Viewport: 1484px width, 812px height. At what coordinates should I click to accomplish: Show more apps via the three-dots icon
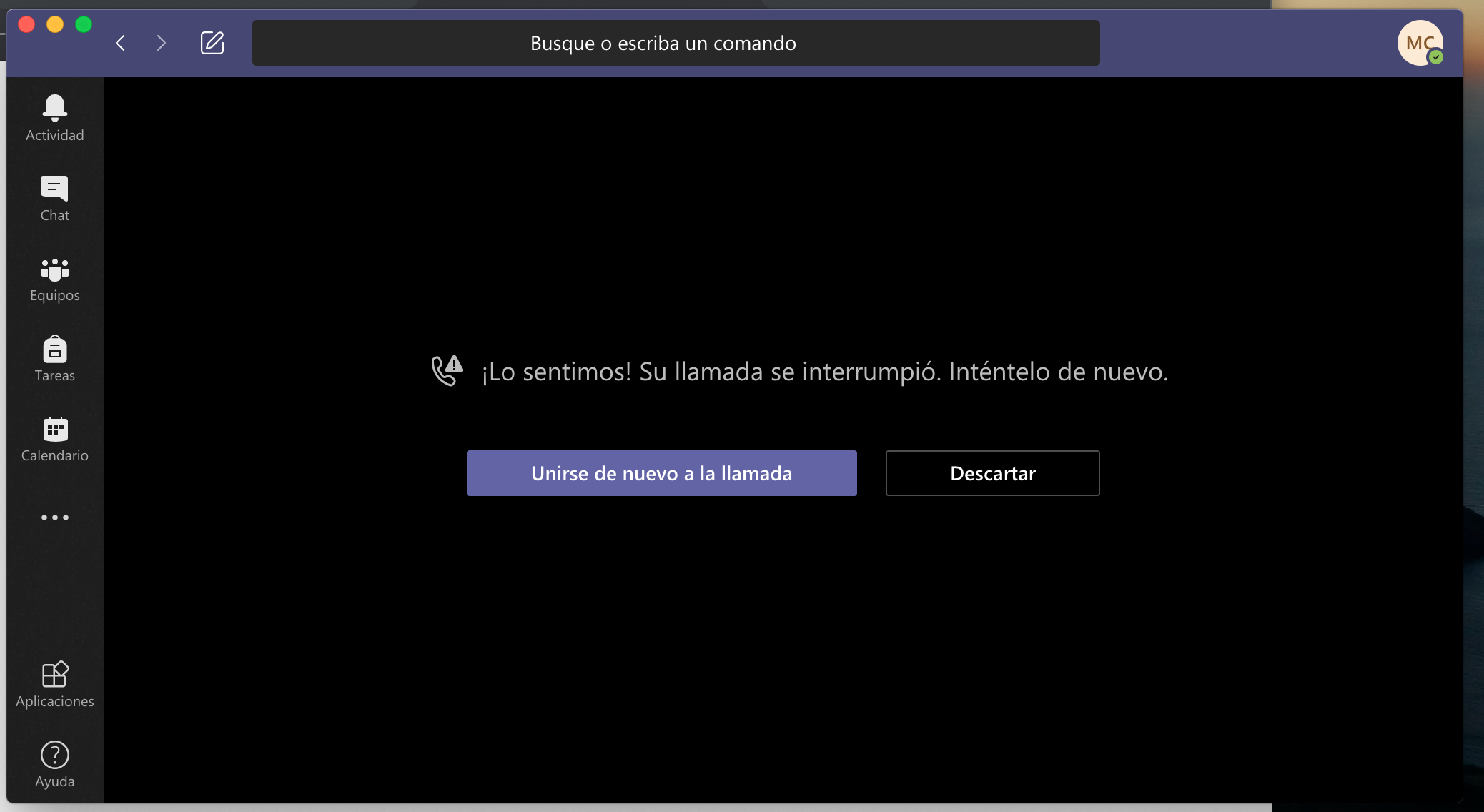(55, 518)
